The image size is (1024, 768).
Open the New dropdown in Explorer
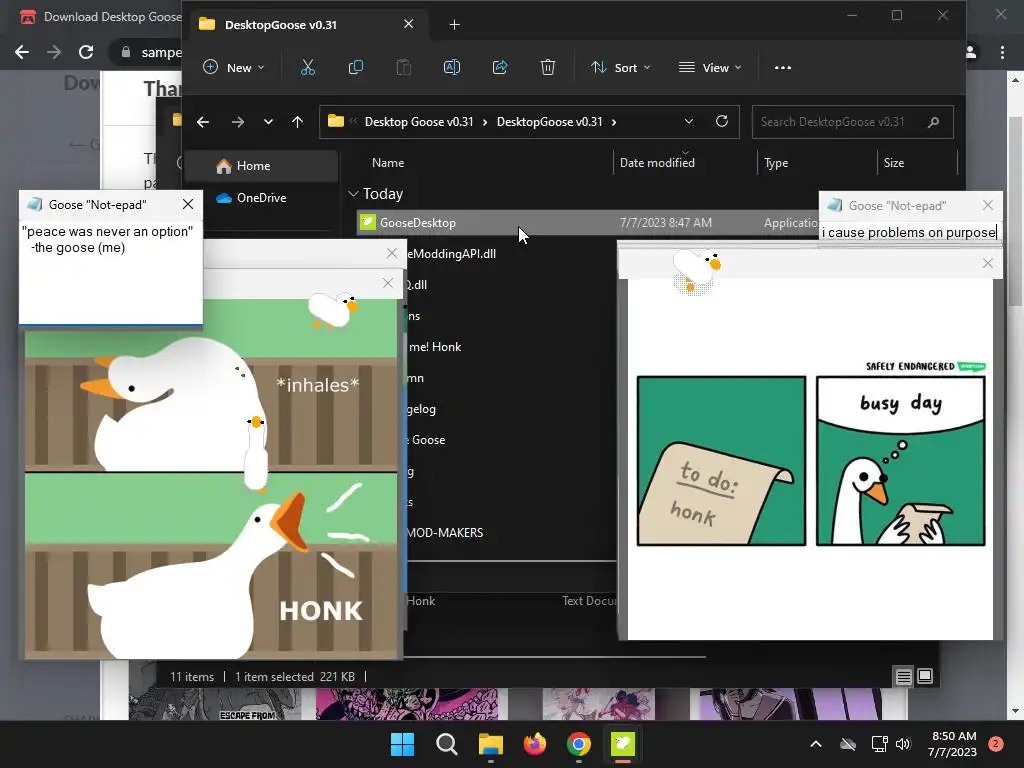(234, 67)
